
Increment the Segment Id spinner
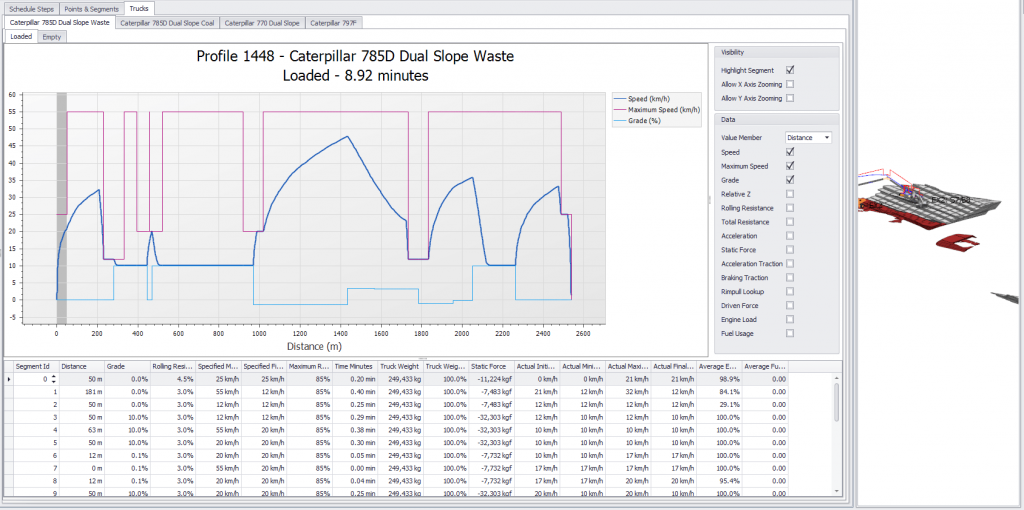point(51,377)
